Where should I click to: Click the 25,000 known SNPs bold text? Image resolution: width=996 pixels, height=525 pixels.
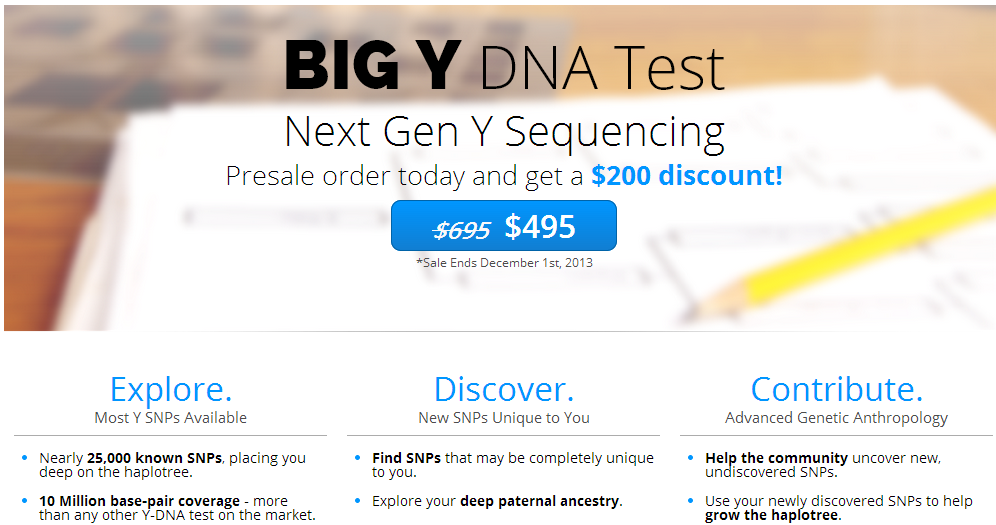pyautogui.click(x=154, y=458)
